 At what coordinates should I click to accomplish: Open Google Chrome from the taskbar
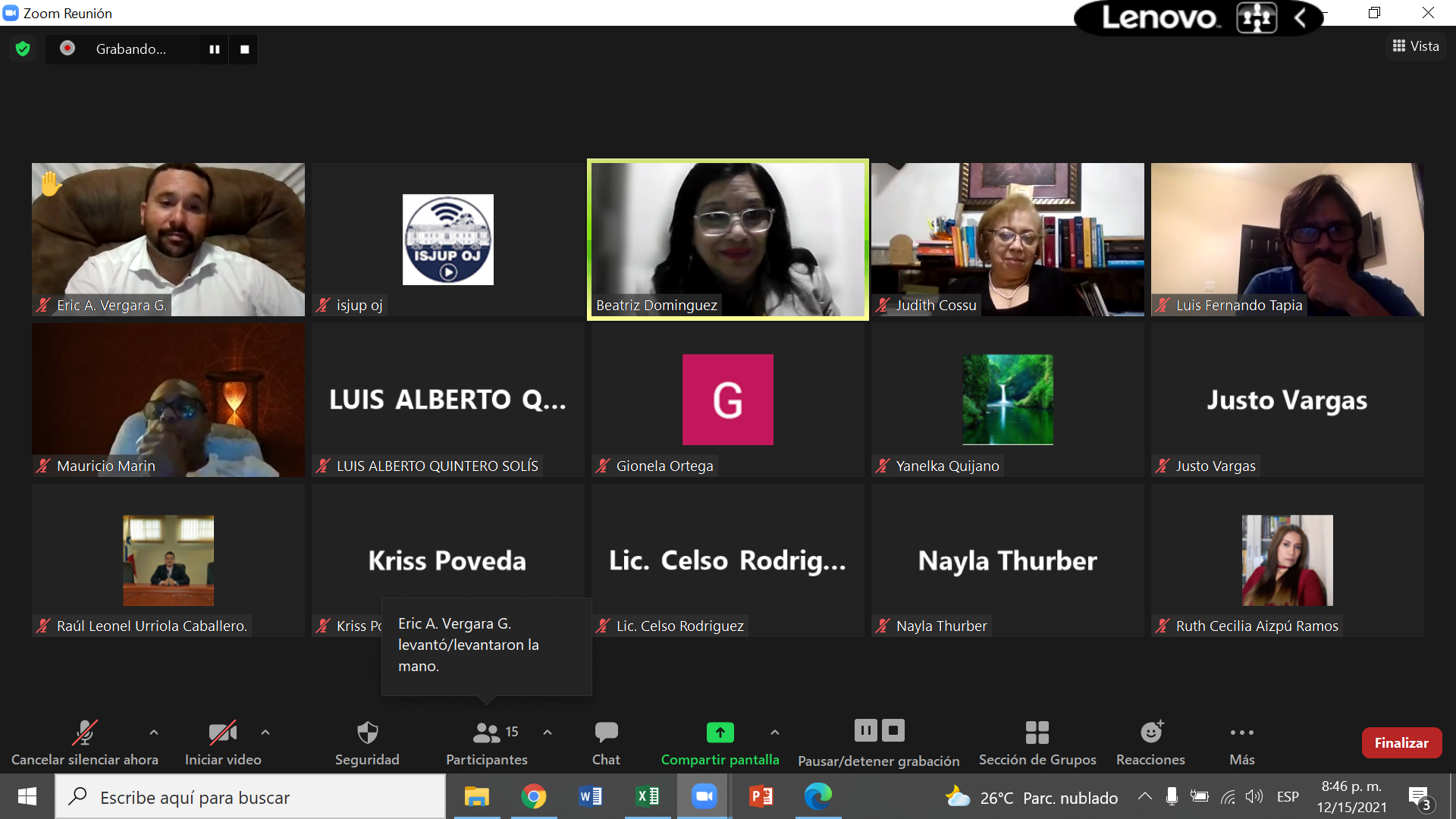pos(534,797)
